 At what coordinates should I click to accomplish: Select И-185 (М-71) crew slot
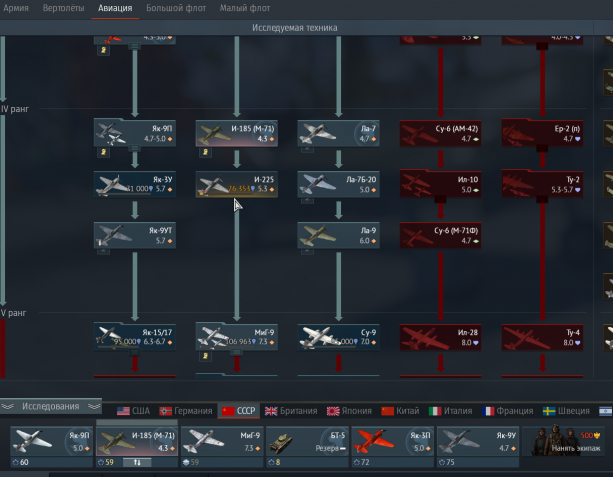(137, 441)
